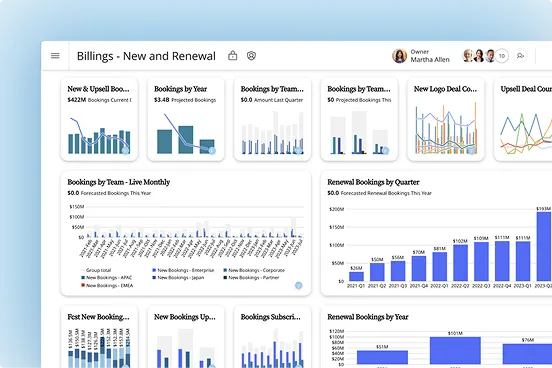Click the 2022-Q3 axis label
552x368 pixels.
click(481, 286)
